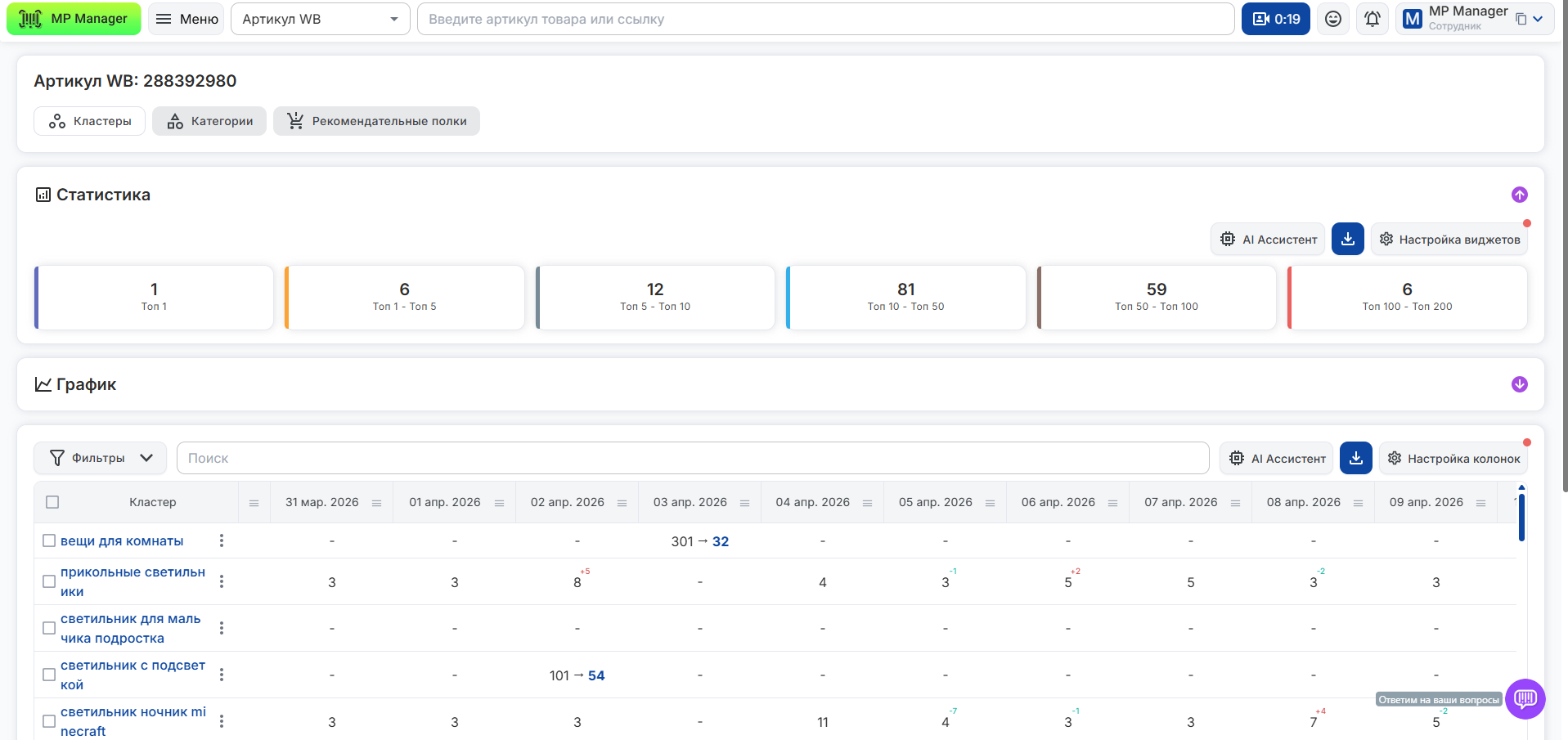Select the 'светильник с подсветкой' row checkbox
Viewport: 1568px width, 740px height.
click(49, 675)
